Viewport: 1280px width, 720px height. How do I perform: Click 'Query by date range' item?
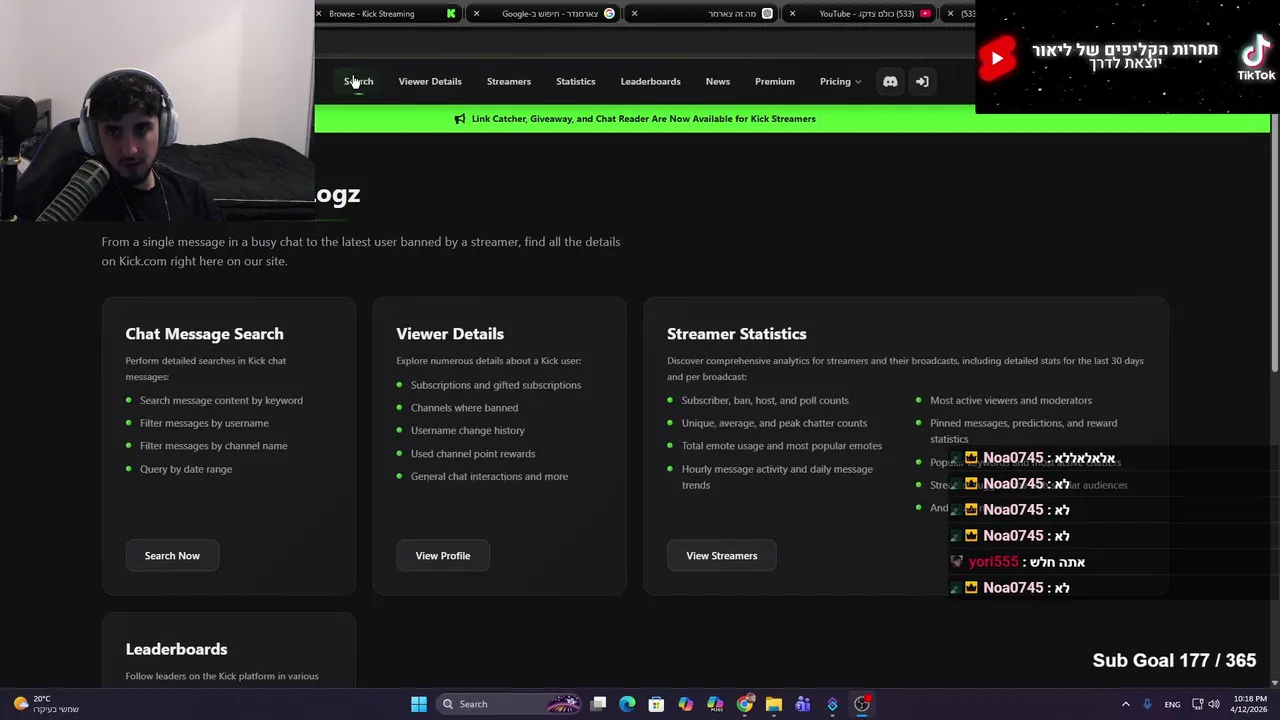pos(186,469)
